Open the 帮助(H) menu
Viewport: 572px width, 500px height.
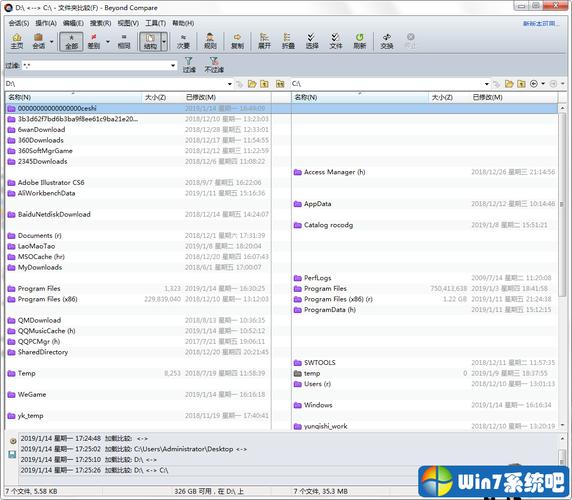pyautogui.click(x=183, y=23)
